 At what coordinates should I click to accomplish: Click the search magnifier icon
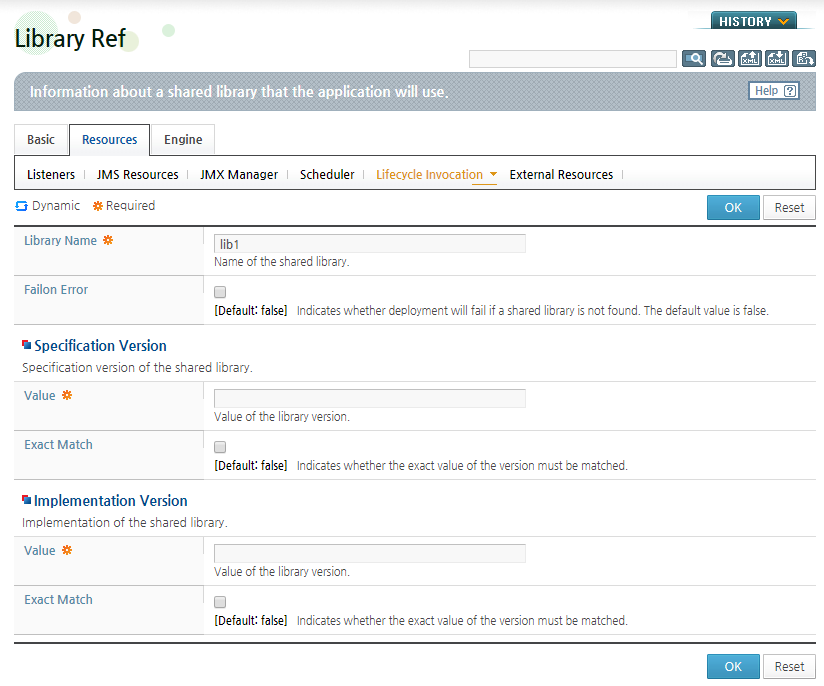pos(694,59)
